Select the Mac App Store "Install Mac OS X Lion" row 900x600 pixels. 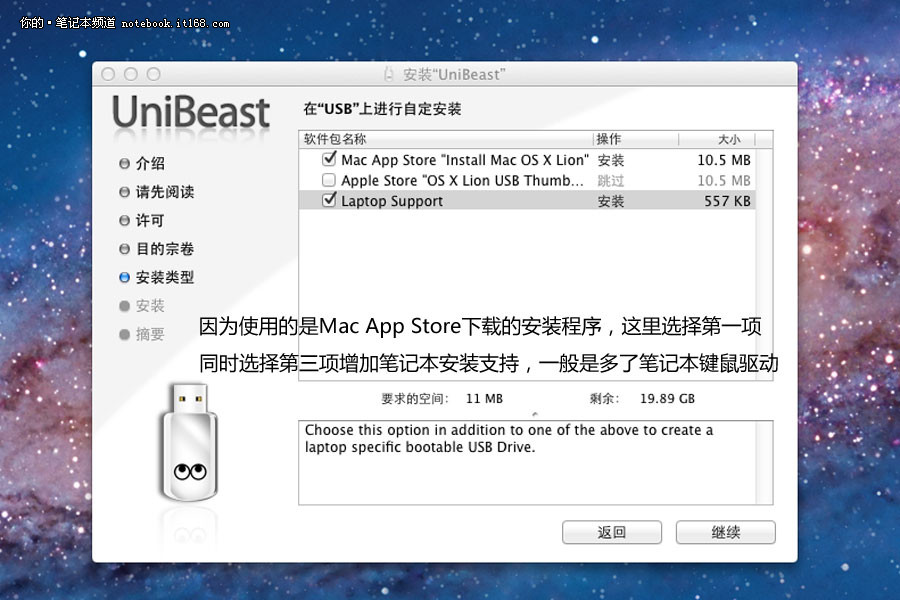(x=527, y=160)
